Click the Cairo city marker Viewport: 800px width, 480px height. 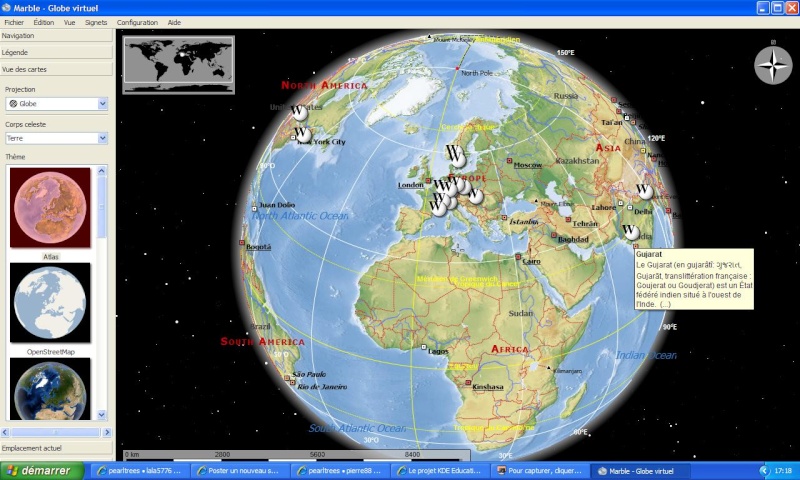click(518, 257)
